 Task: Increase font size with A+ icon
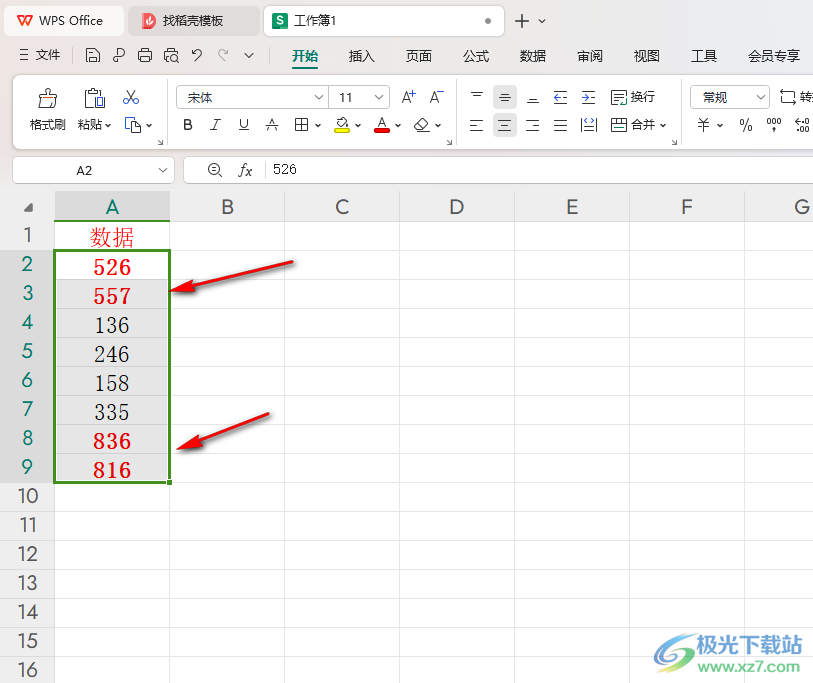pos(409,97)
